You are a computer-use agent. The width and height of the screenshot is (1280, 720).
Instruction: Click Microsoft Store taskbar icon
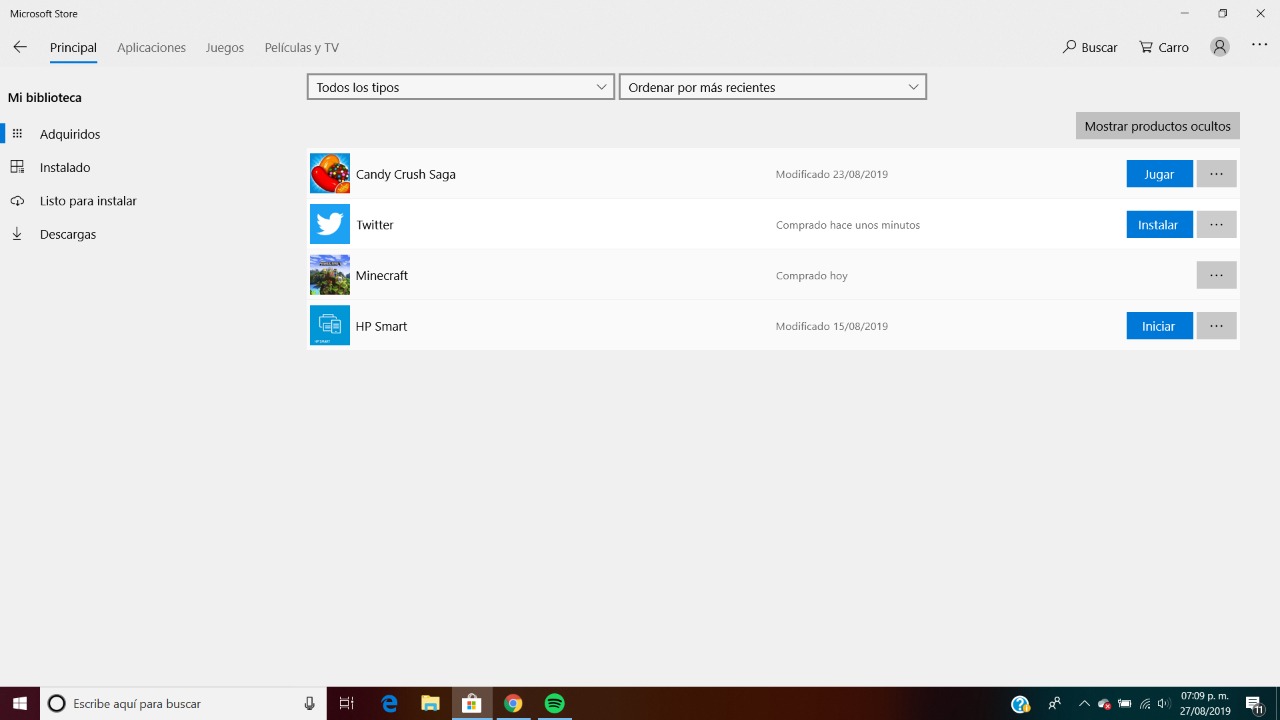[471, 704]
